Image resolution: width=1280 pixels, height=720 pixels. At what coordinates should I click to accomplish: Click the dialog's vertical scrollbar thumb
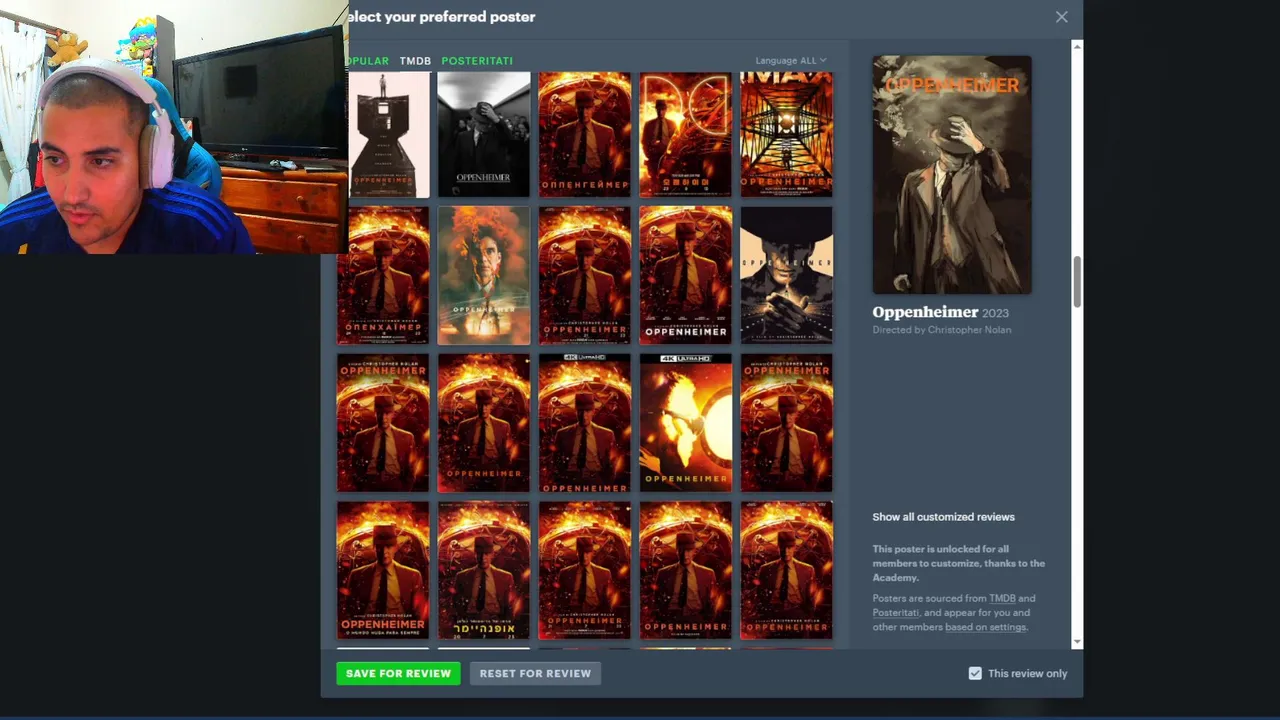pos(1077,283)
